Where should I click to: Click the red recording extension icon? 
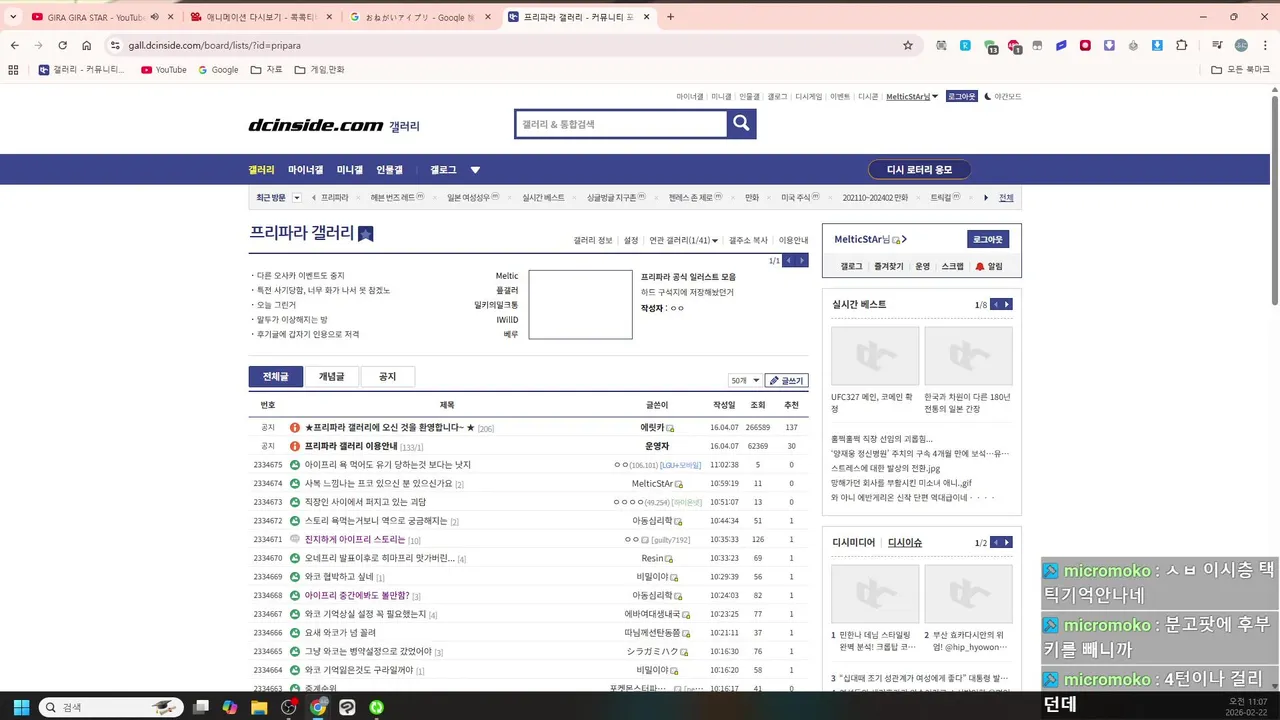coord(1085,45)
